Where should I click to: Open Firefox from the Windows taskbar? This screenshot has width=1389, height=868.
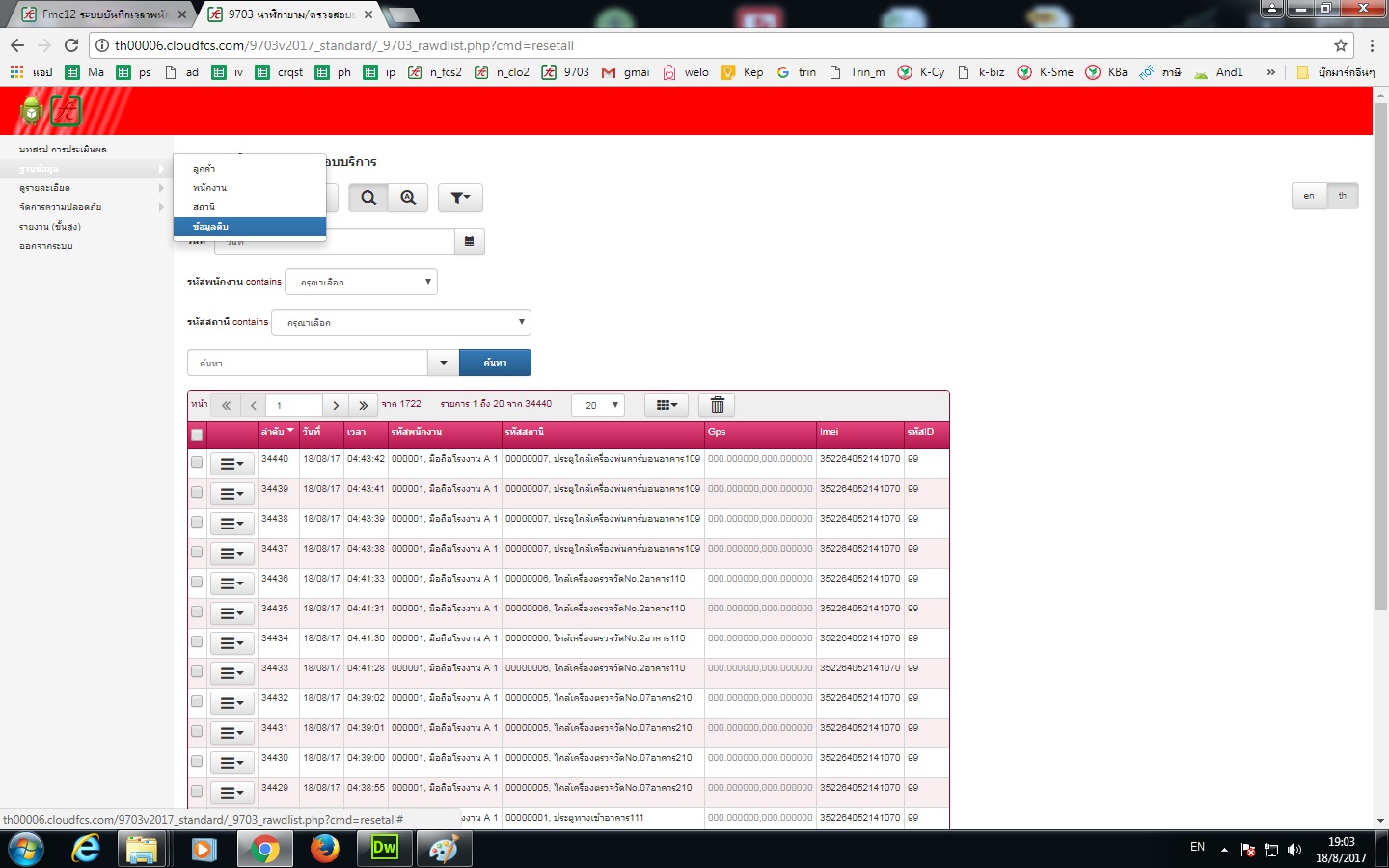325,849
